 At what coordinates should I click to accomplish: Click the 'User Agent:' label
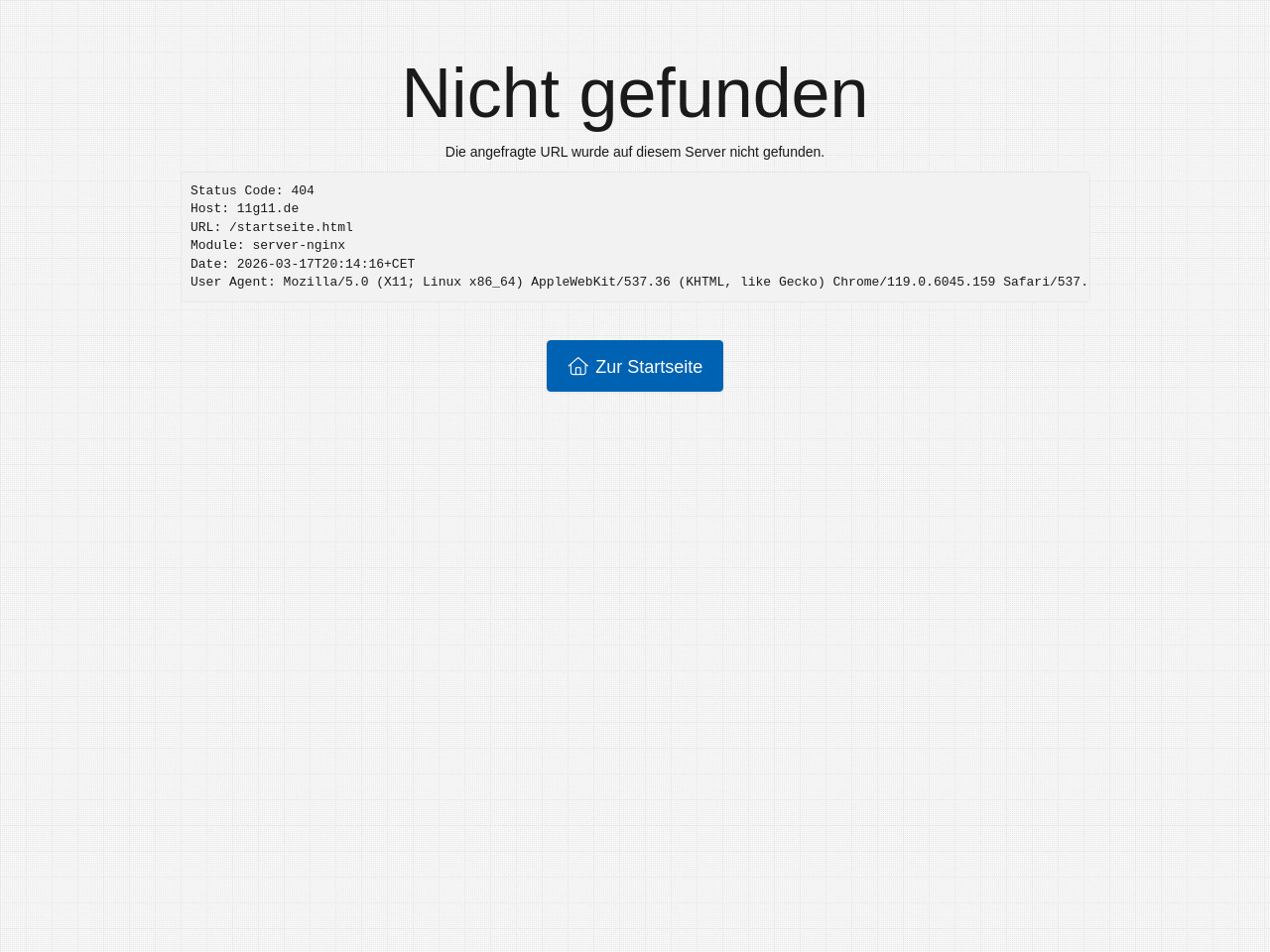pyautogui.click(x=232, y=282)
